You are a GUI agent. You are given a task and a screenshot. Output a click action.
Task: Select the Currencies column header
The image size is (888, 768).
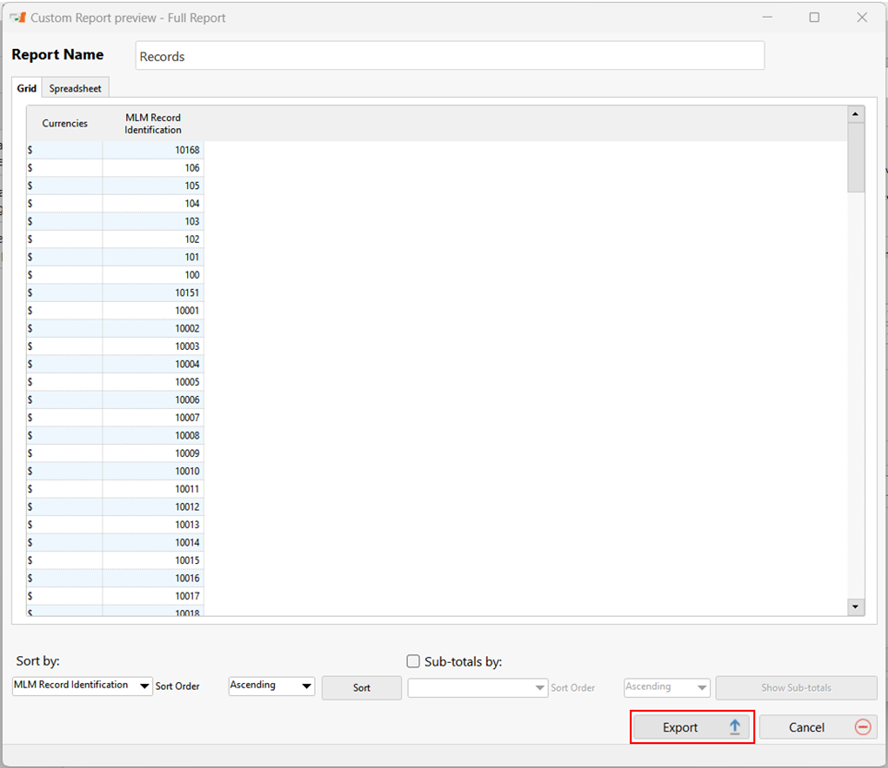pyautogui.click(x=64, y=123)
